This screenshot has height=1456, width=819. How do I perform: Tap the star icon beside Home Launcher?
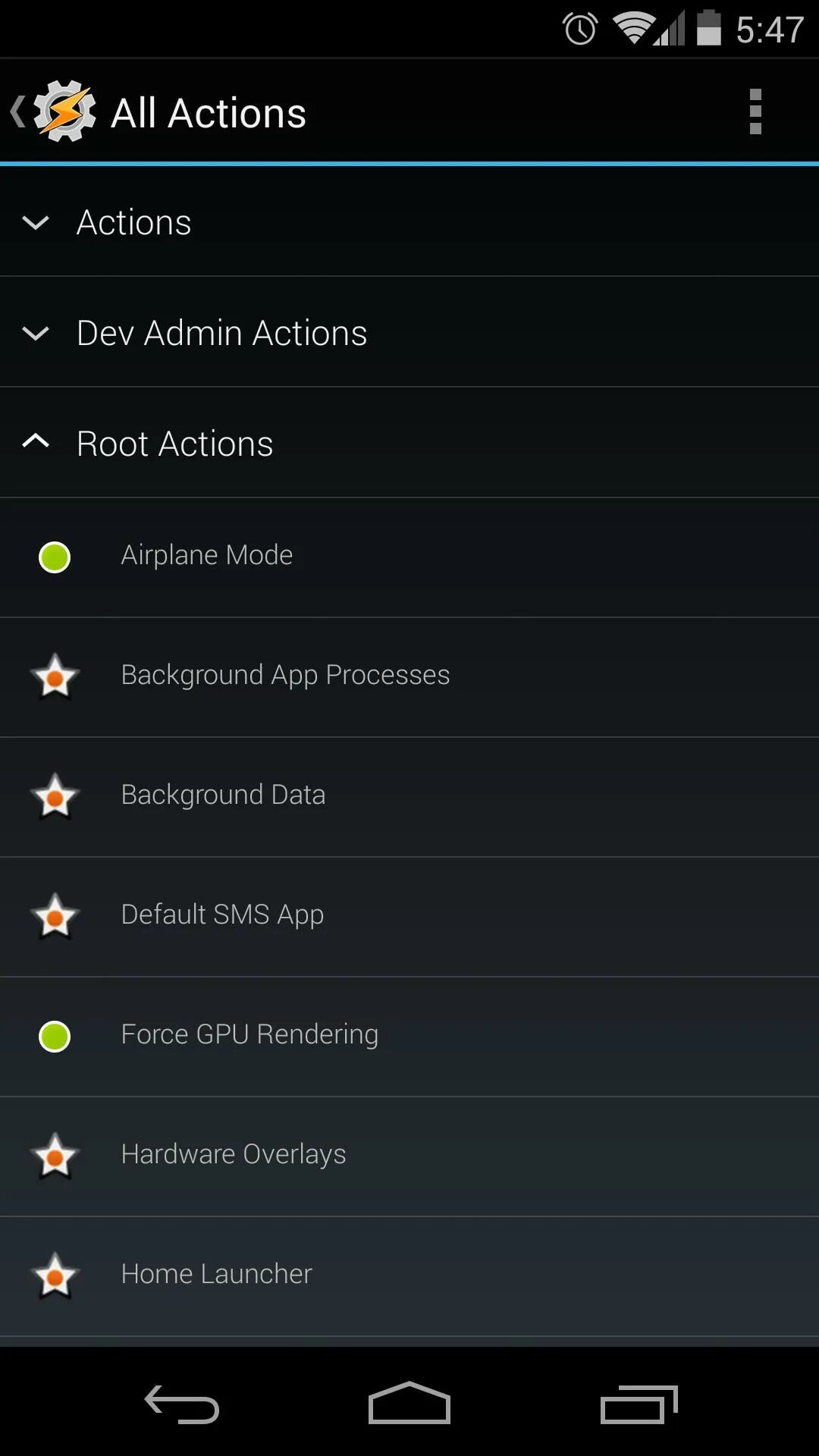(55, 1276)
